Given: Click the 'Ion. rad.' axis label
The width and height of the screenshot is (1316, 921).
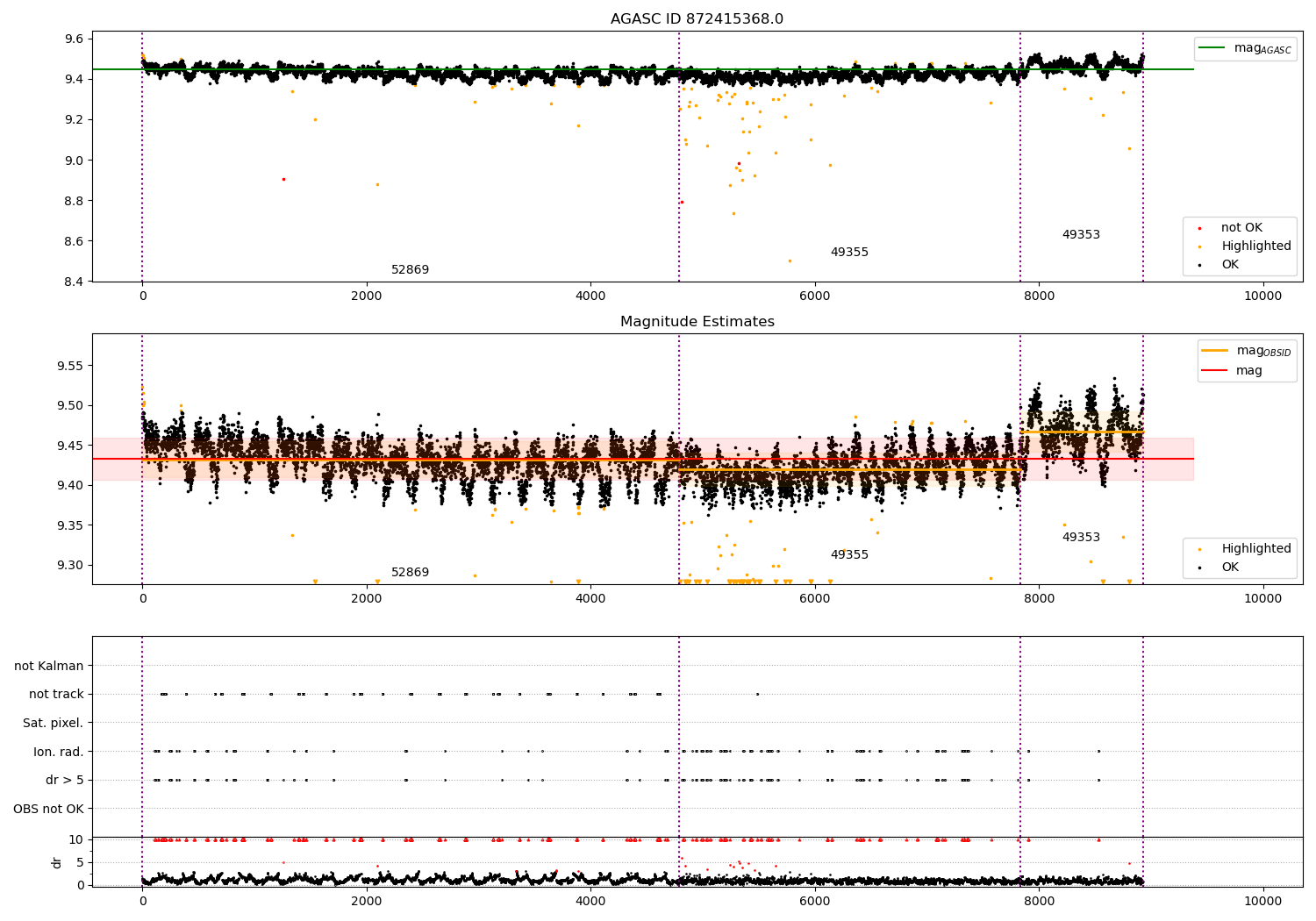Looking at the screenshot, I should (59, 752).
